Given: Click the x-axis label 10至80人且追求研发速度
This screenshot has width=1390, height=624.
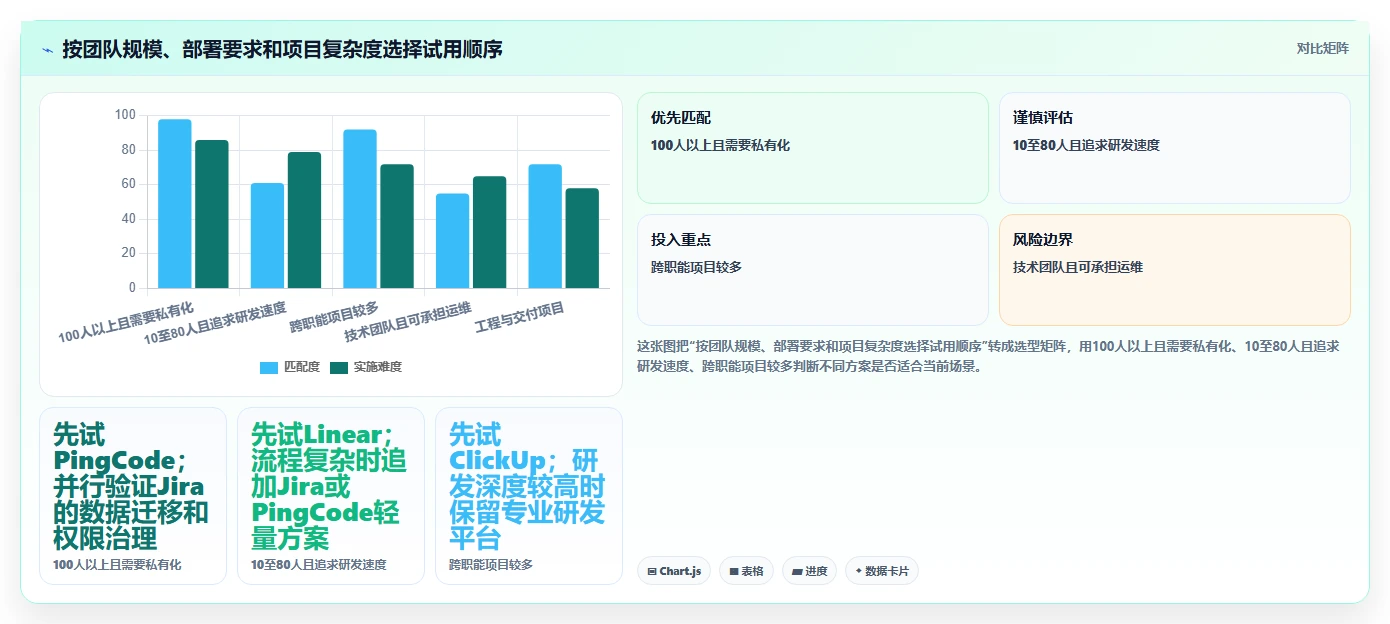Looking at the screenshot, I should (x=215, y=323).
